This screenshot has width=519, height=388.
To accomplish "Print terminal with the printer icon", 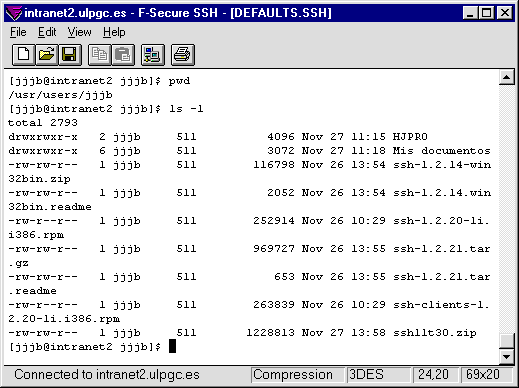I will click(x=183, y=54).
